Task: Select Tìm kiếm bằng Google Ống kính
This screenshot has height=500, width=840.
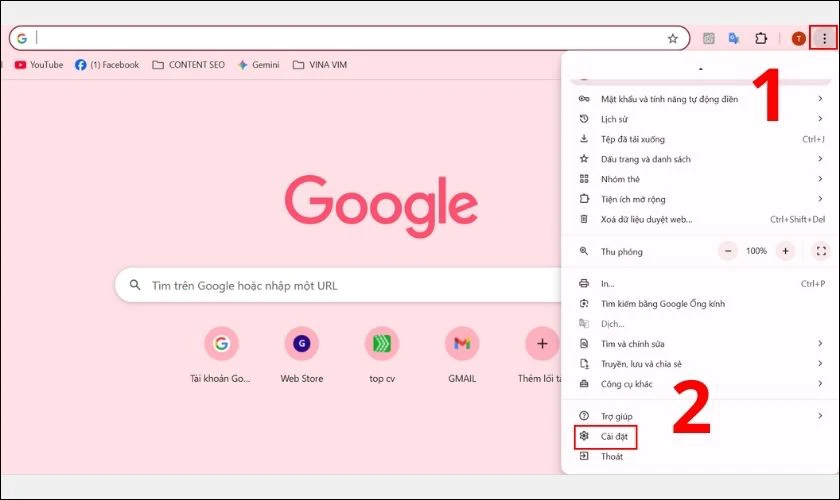Action: (700, 304)
